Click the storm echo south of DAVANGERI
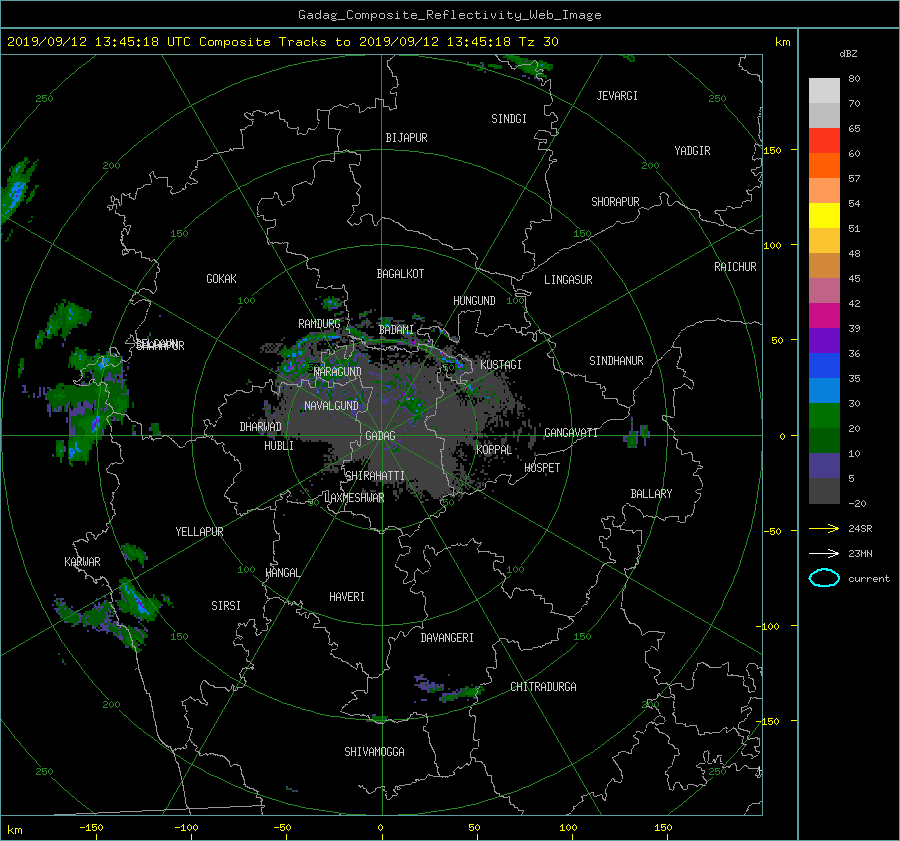The width and height of the screenshot is (900, 841). pos(449,688)
